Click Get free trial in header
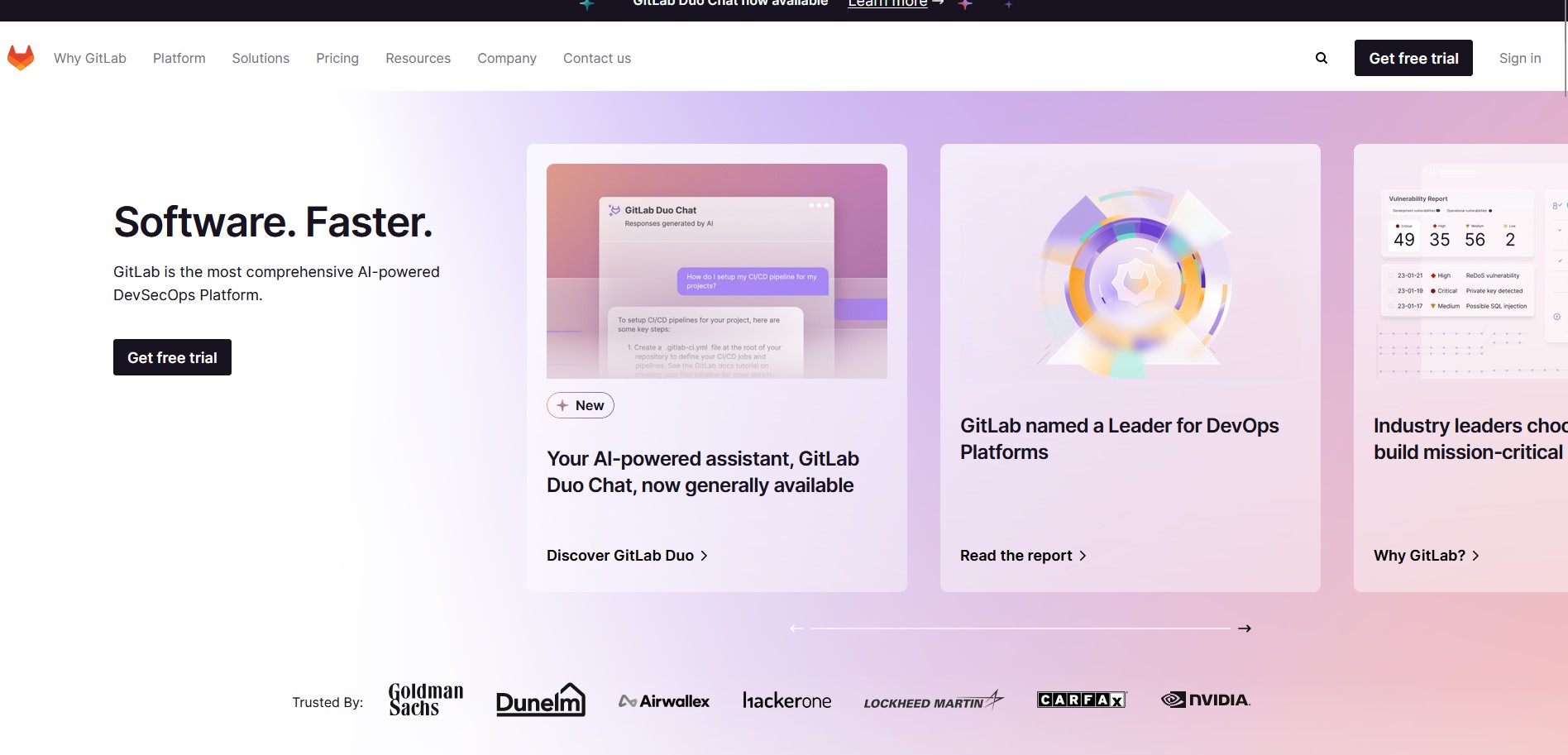This screenshot has width=1568, height=755. click(x=1413, y=58)
